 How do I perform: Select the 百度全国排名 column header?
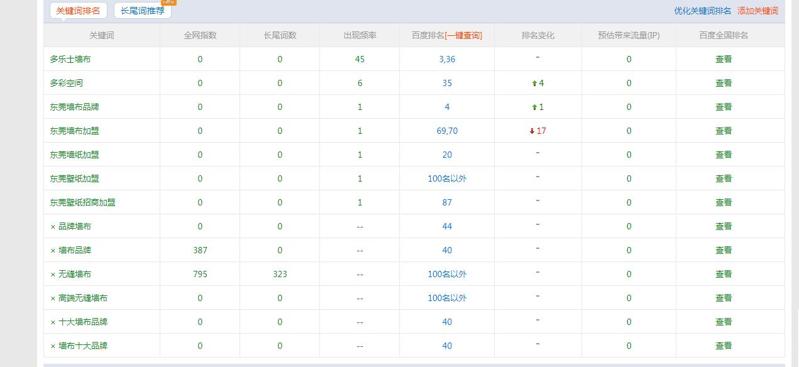(x=724, y=36)
